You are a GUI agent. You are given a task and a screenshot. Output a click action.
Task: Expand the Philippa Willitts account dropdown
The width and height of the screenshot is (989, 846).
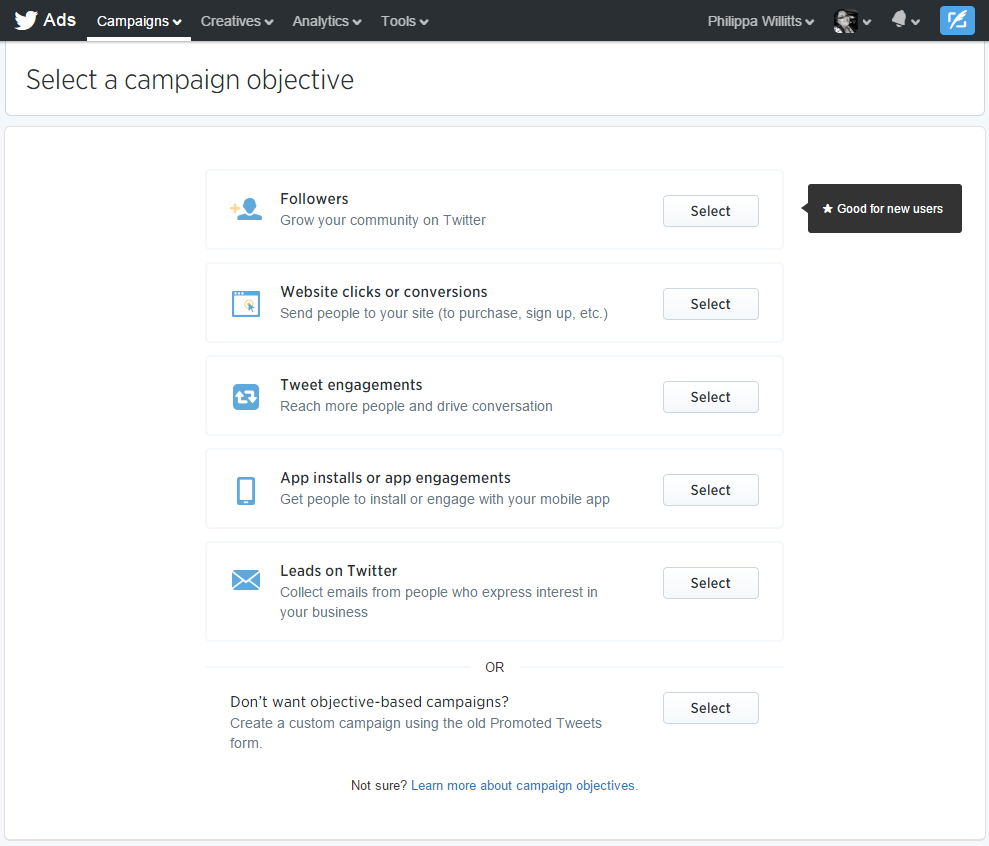tap(761, 21)
